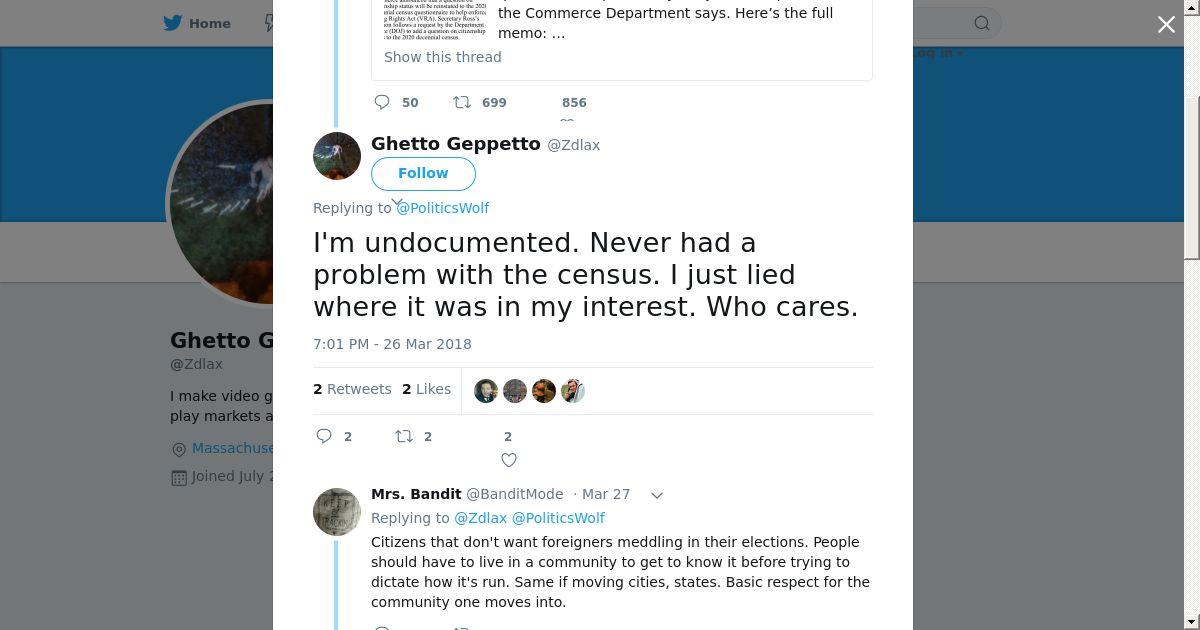Show who liked via '2 Likes'

[x=427, y=389]
